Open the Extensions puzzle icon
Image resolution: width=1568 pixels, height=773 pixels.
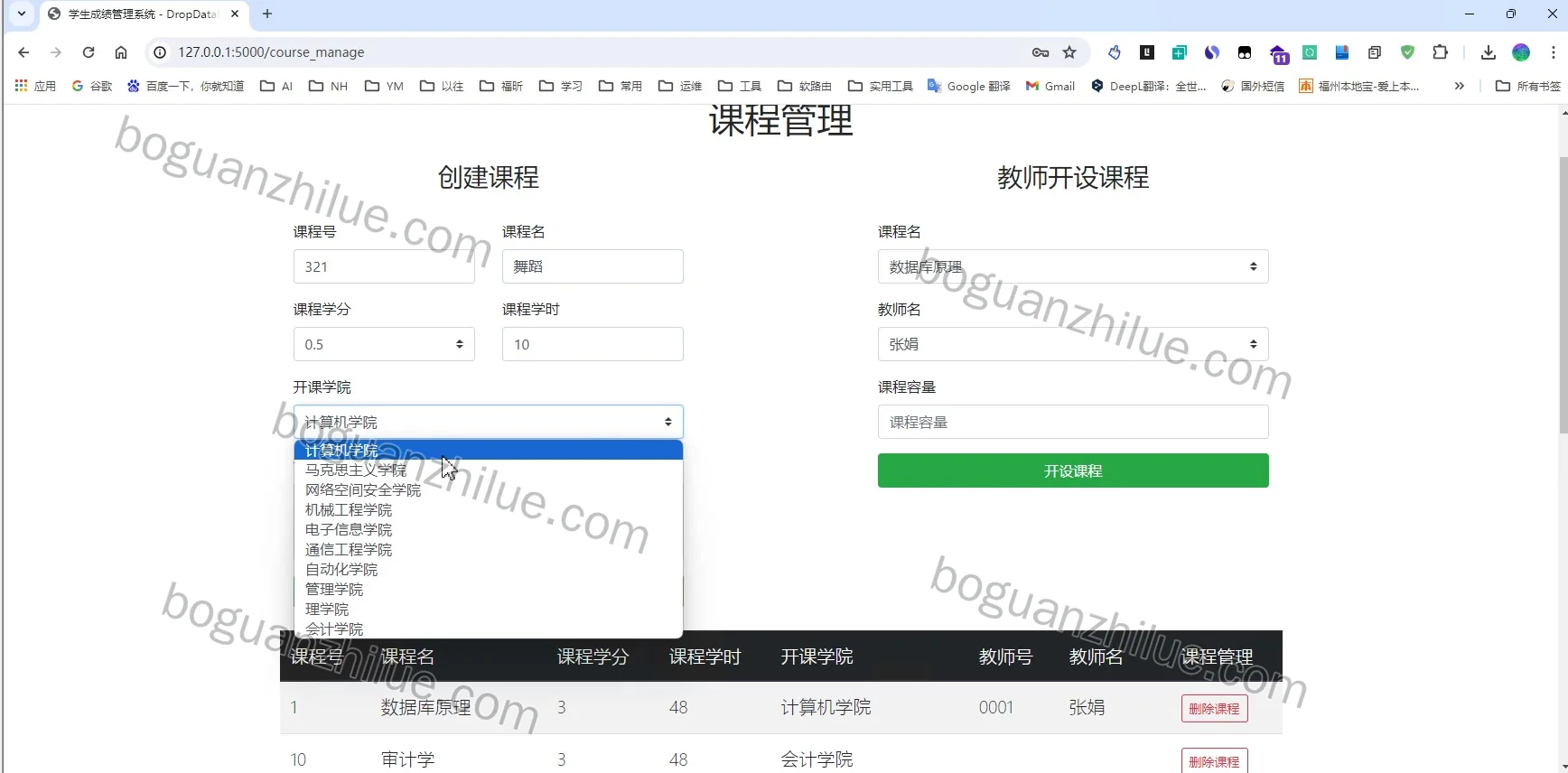click(1441, 52)
